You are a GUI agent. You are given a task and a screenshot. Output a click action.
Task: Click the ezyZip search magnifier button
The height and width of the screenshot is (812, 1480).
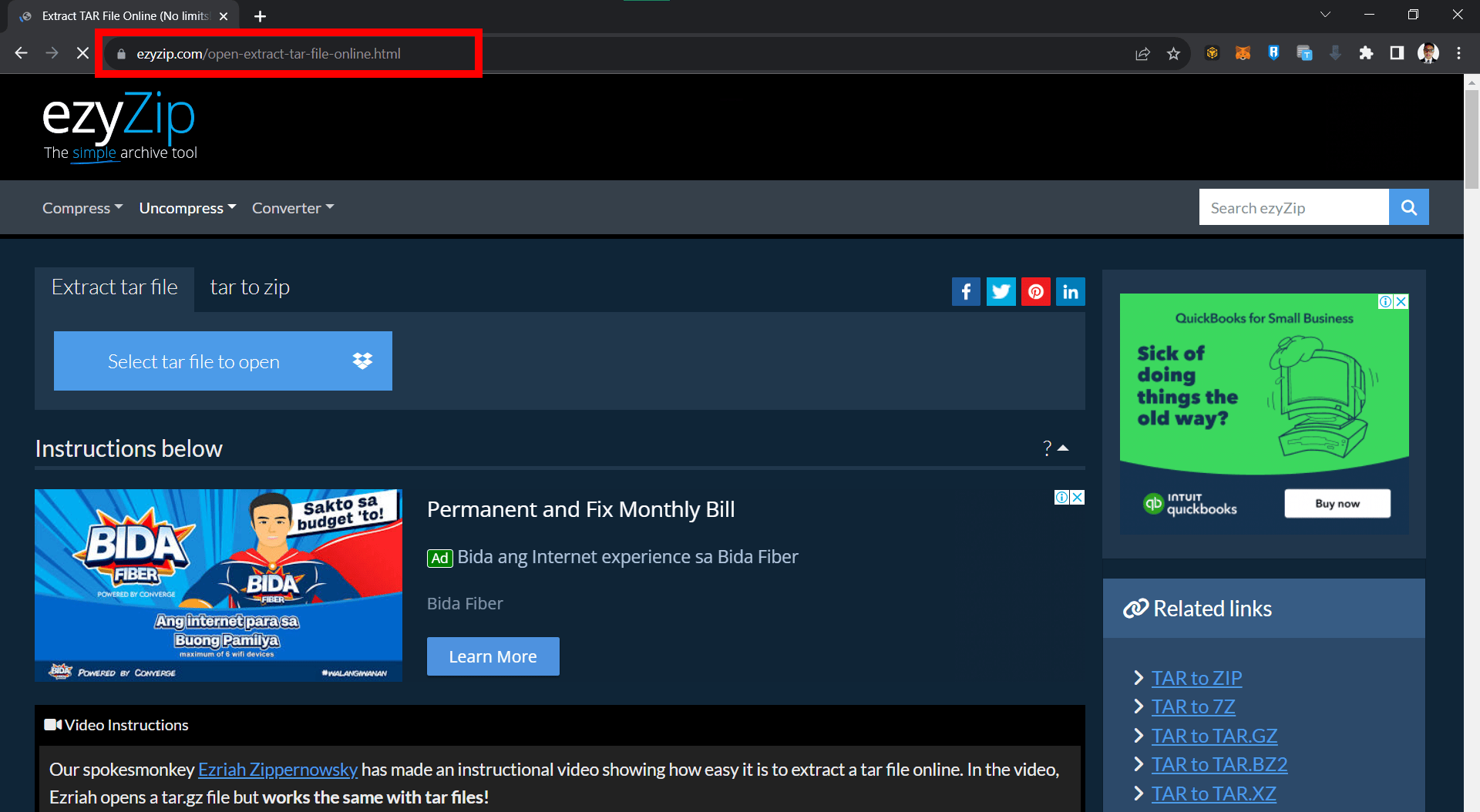point(1408,206)
